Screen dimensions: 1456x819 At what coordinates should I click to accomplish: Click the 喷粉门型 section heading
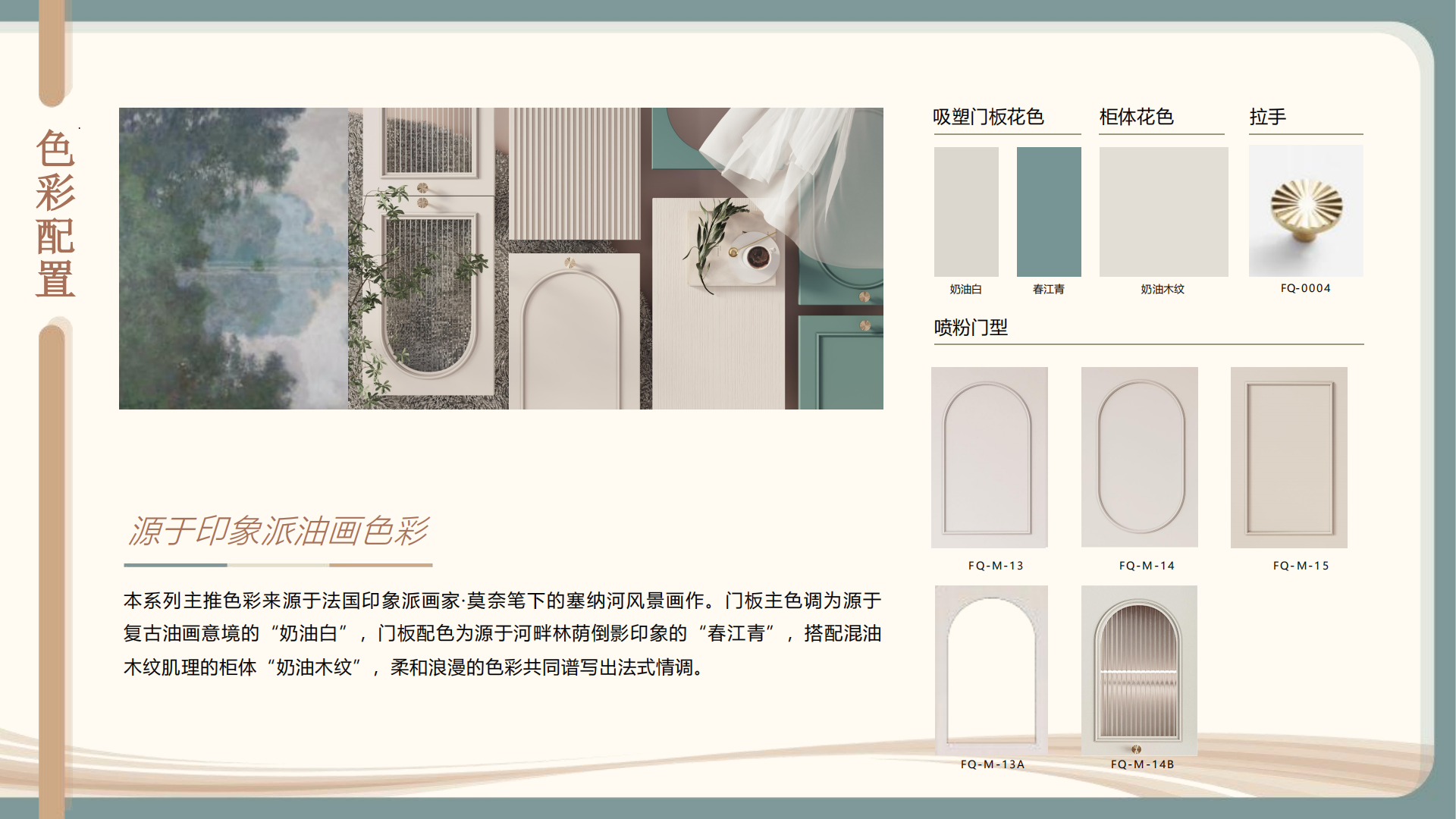[971, 328]
